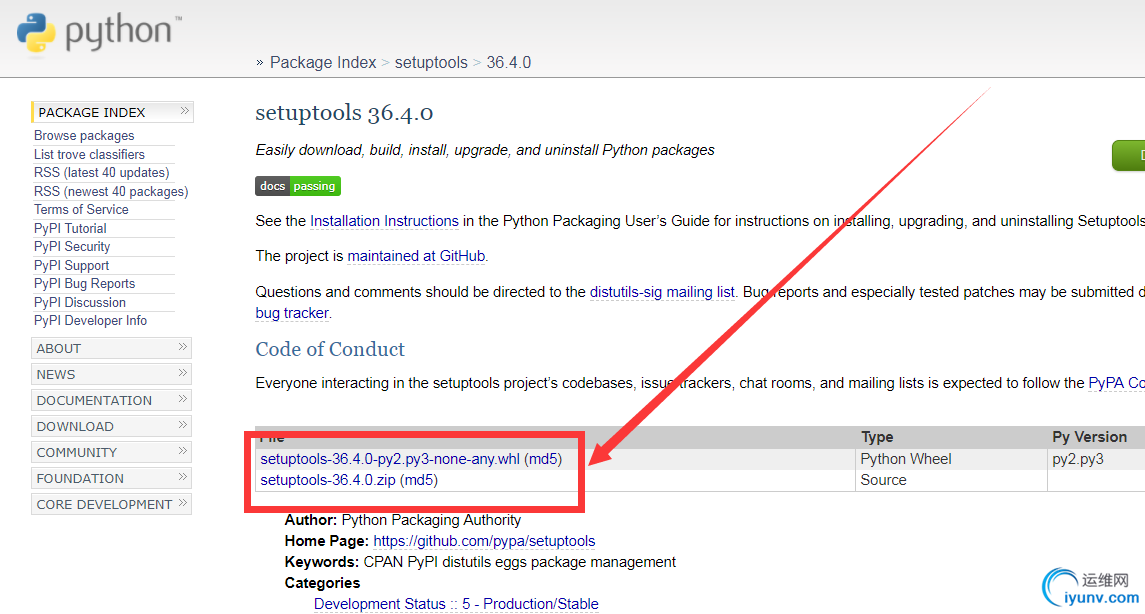Download setuptools-36.4.0-py2.py3-none-any.whl file
Viewport: 1145px width, 614px height.
[390, 459]
